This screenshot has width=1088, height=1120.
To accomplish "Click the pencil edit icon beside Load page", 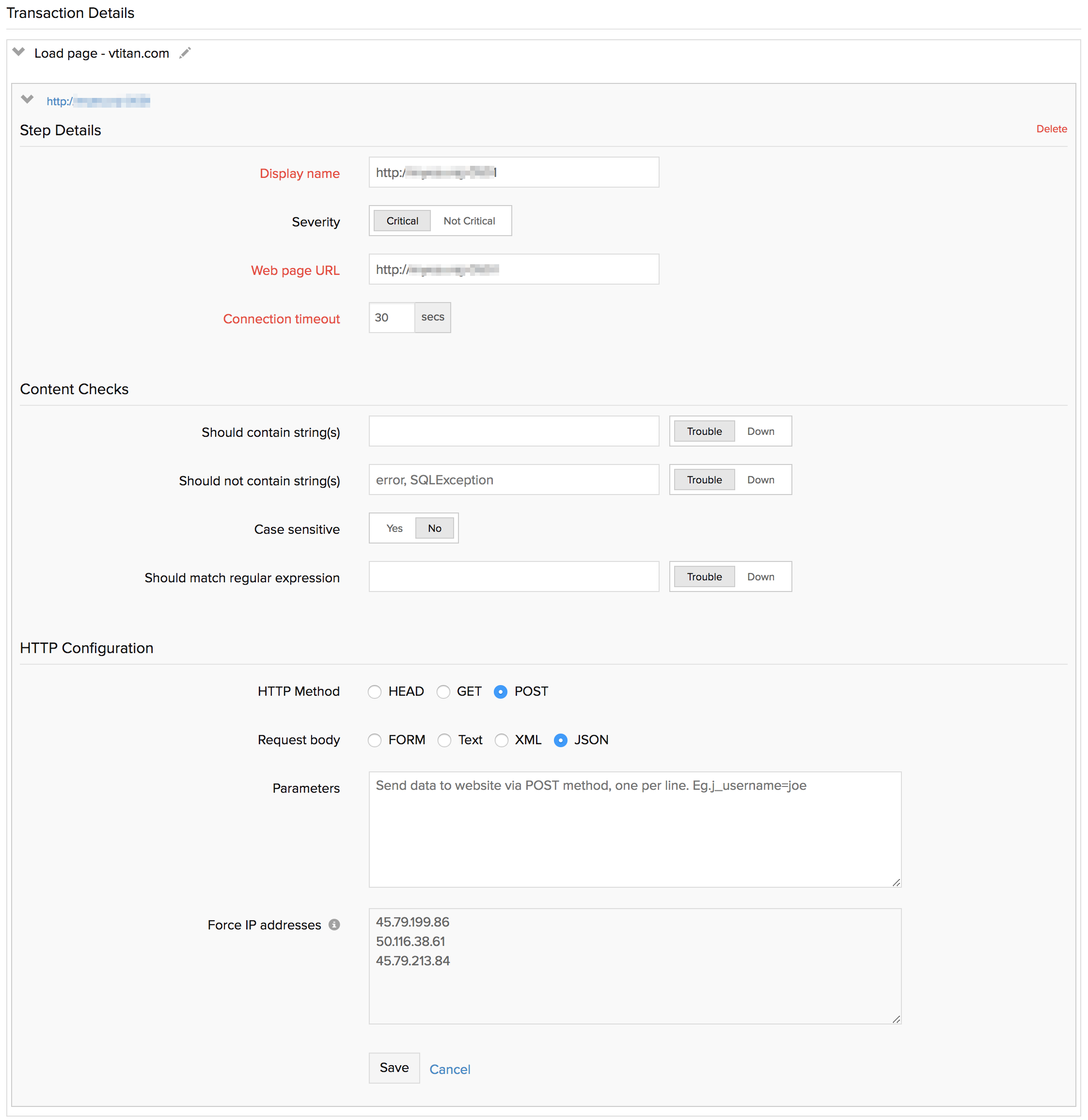I will pos(185,53).
